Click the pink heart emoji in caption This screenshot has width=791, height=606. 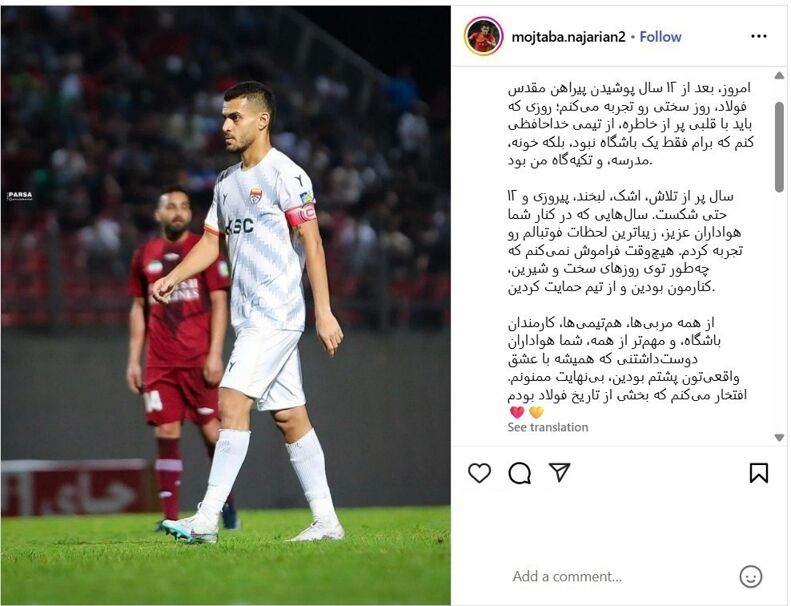(x=517, y=412)
